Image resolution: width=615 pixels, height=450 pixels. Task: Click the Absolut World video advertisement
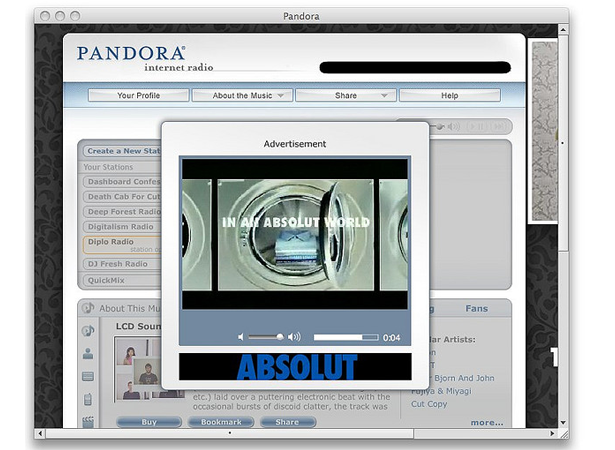click(295, 234)
